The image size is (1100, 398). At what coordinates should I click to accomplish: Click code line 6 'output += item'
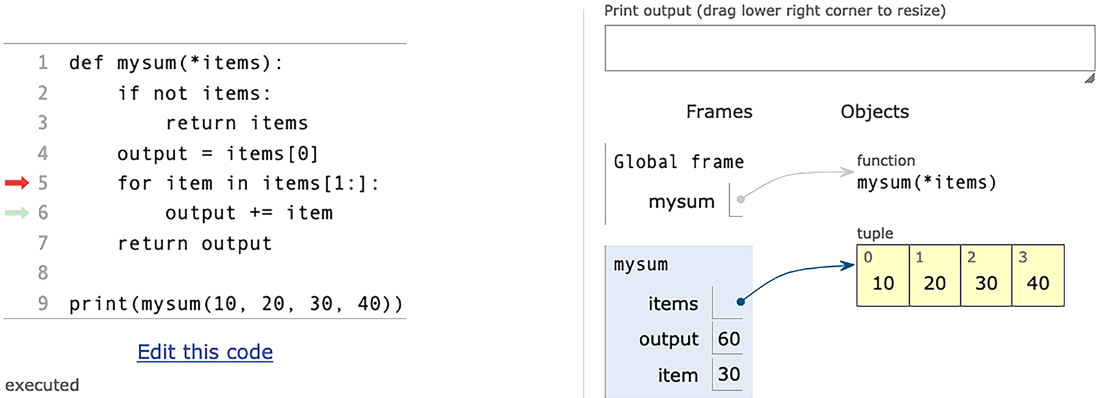[x=249, y=213]
